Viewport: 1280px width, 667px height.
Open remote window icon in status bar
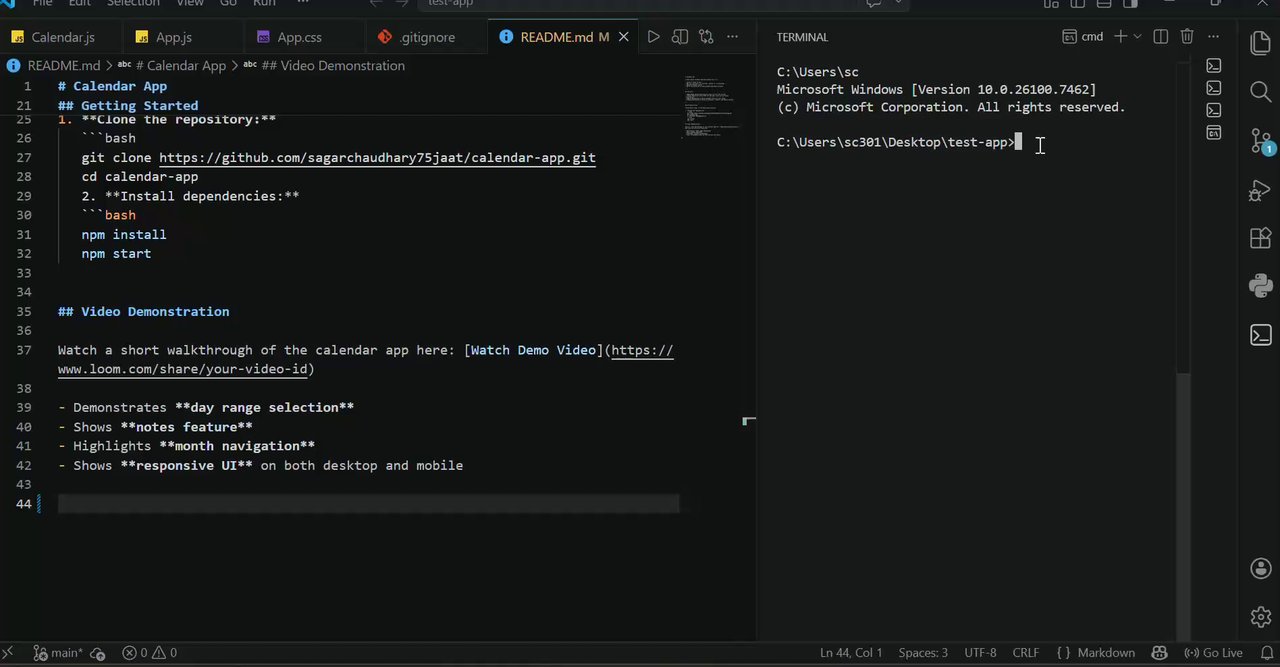(x=8, y=653)
